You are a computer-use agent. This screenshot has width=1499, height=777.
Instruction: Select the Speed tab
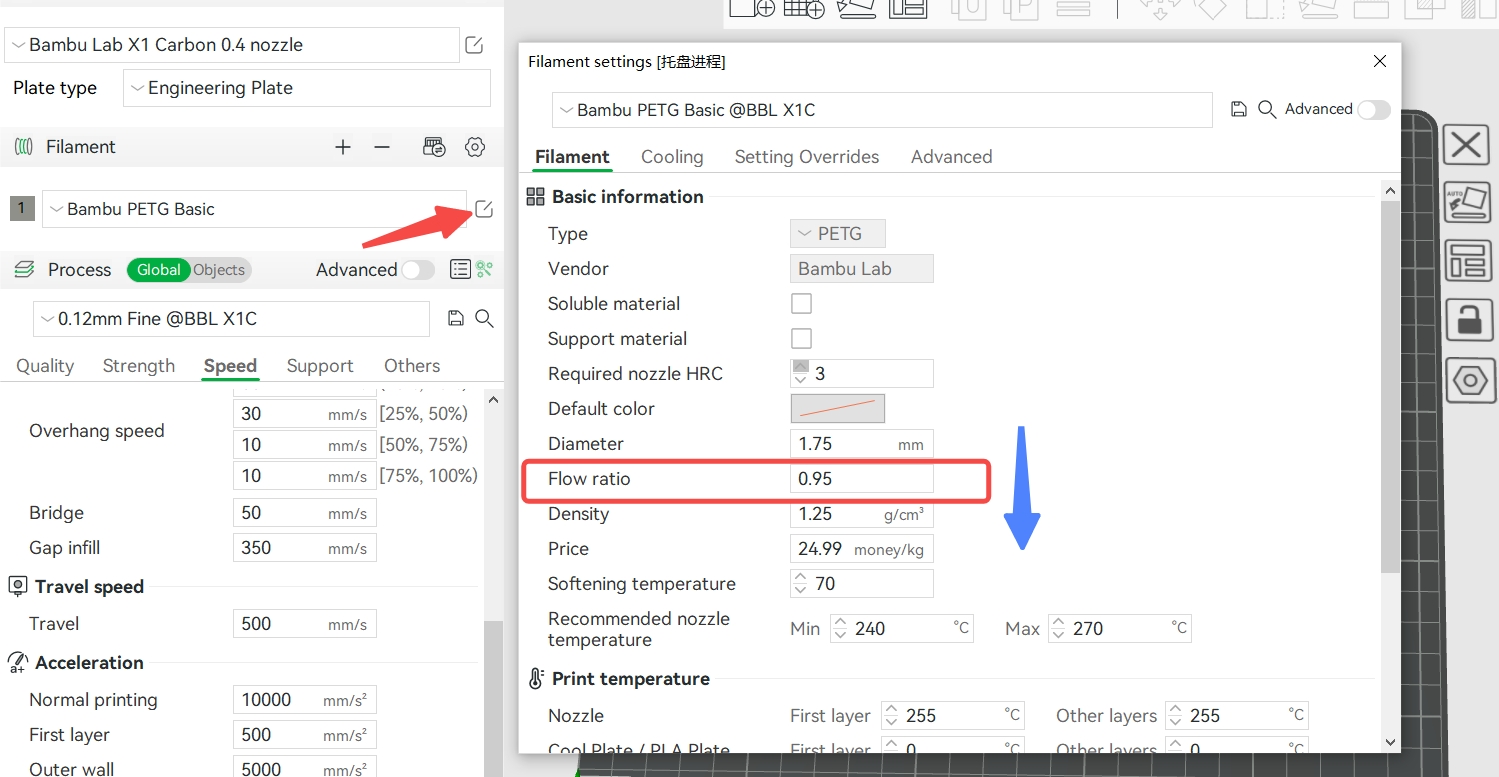(230, 366)
